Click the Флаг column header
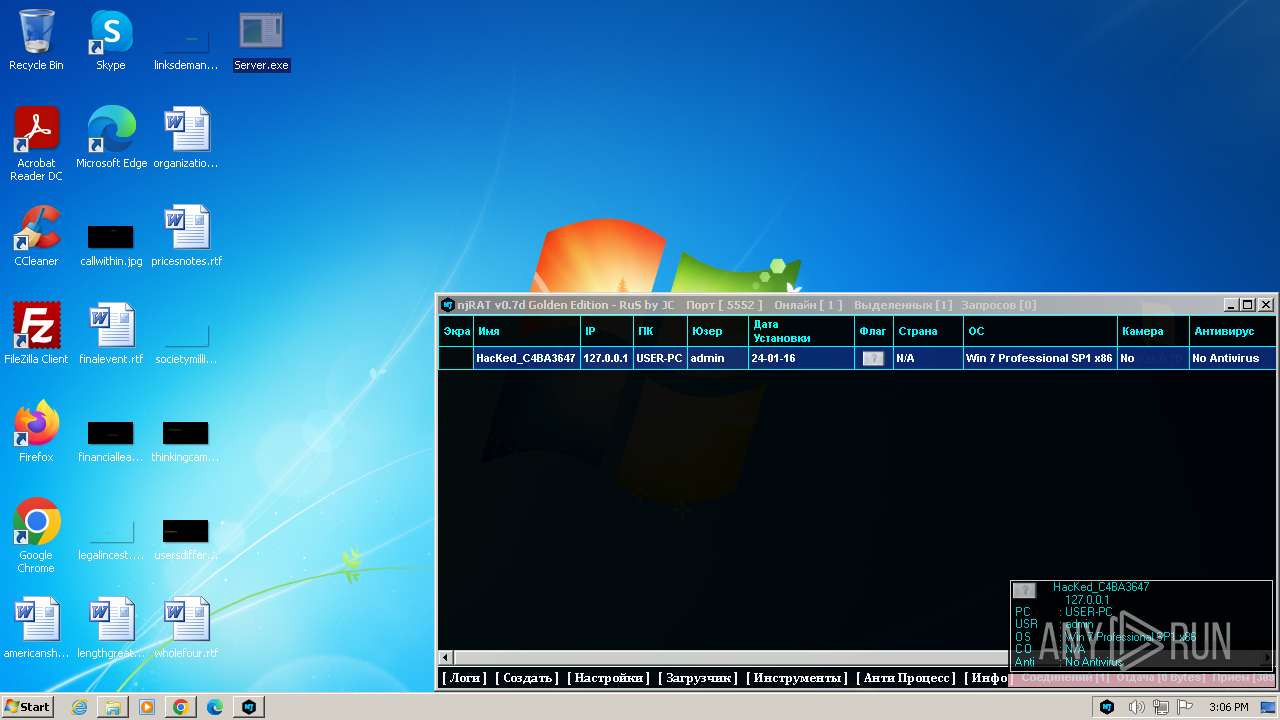Viewport: 1280px width, 720px height. coord(873,331)
